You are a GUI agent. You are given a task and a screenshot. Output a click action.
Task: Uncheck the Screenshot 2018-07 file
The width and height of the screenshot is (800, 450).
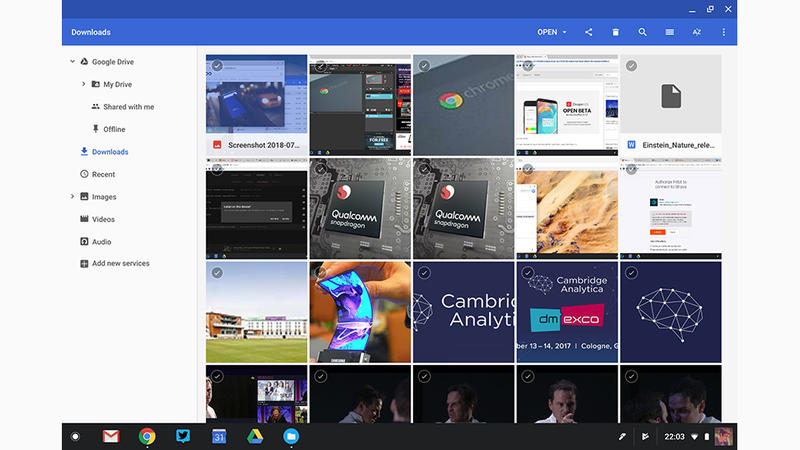click(217, 66)
